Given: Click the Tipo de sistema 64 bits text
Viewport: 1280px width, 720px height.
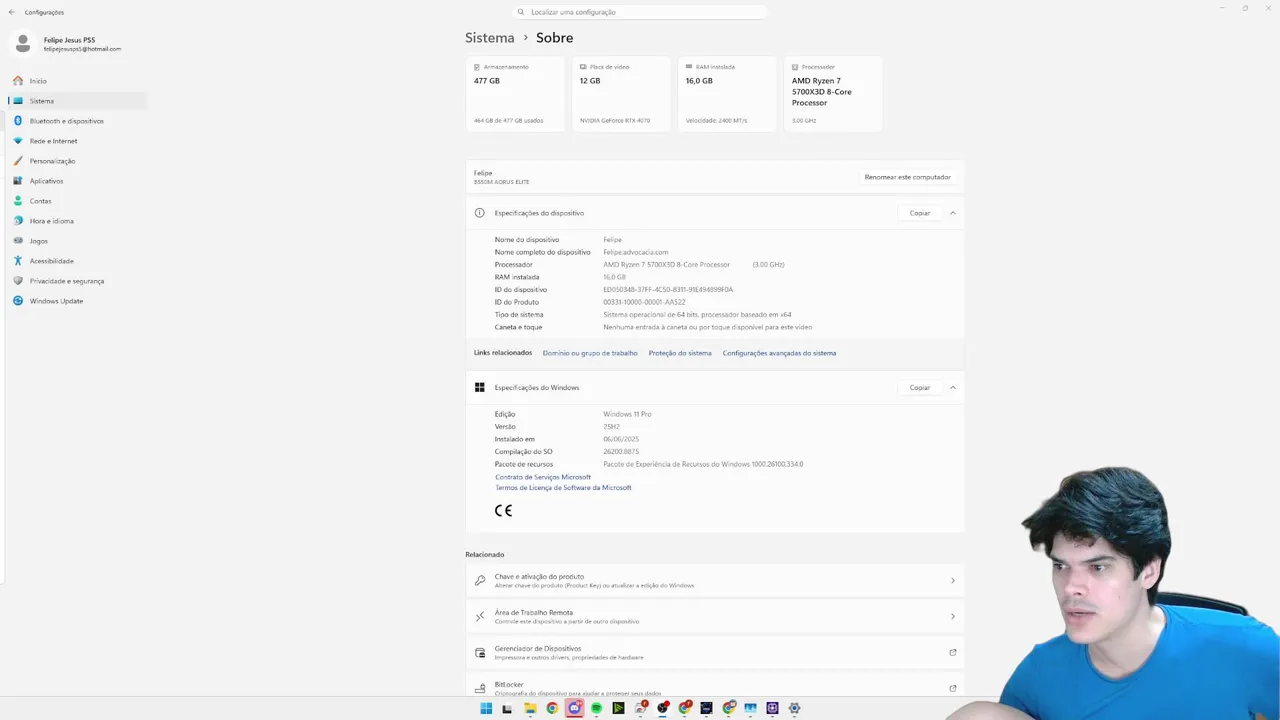Looking at the screenshot, I should tap(697, 315).
